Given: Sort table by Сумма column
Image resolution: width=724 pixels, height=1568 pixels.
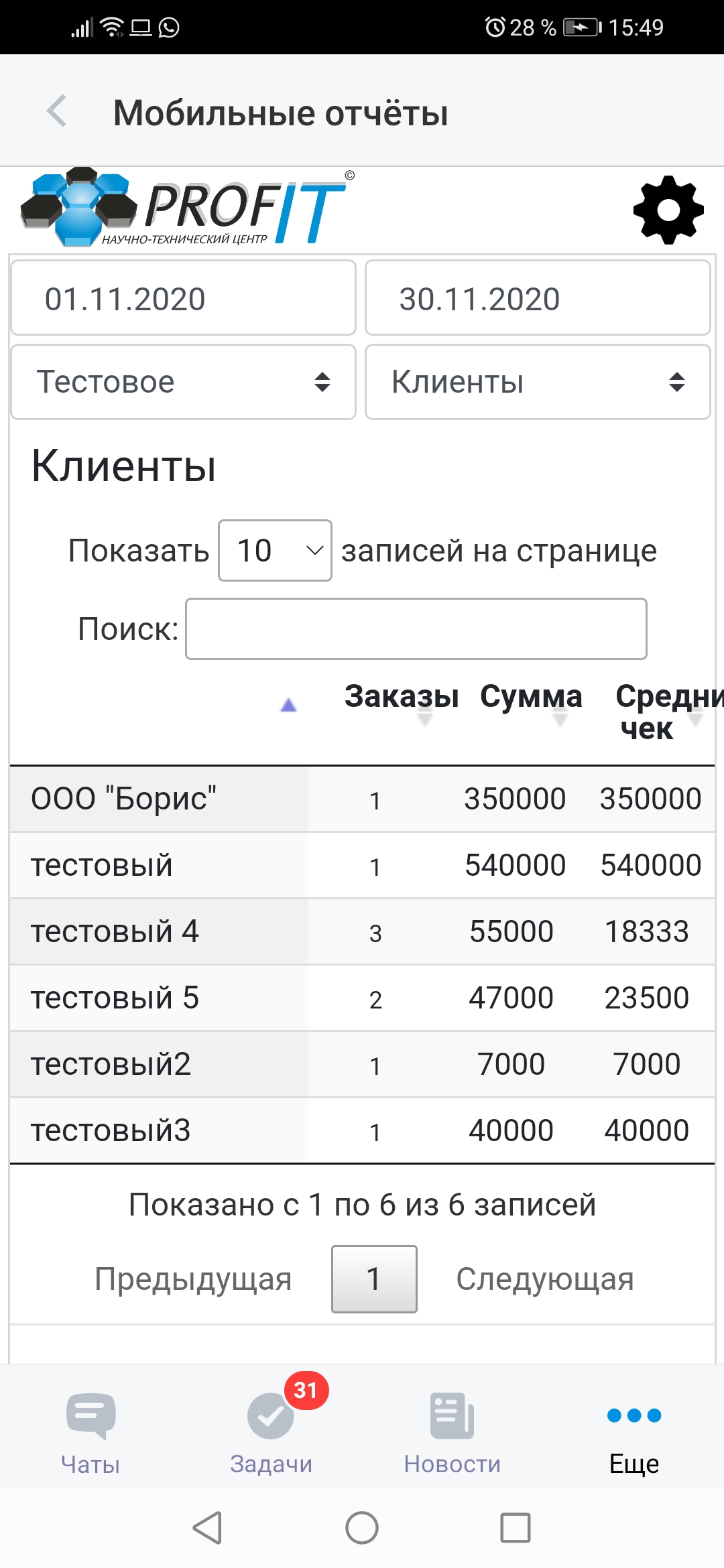Looking at the screenshot, I should pyautogui.click(x=531, y=698).
